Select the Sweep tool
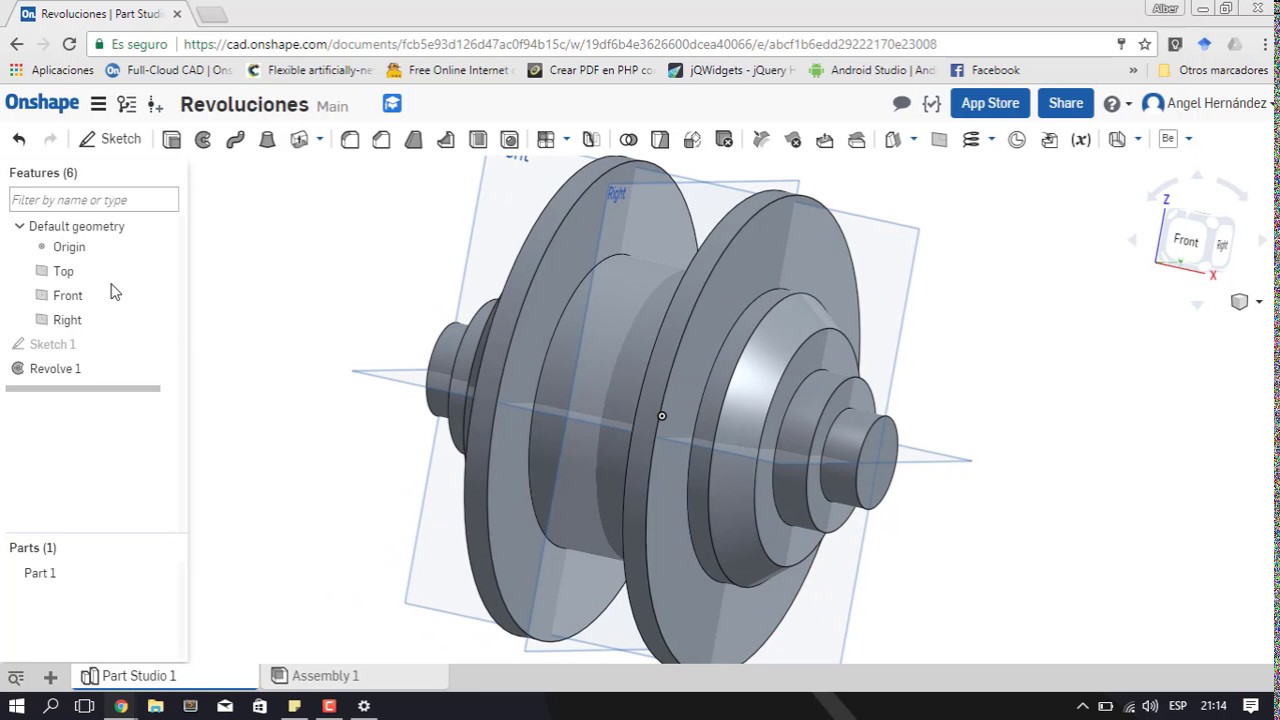 [x=235, y=140]
